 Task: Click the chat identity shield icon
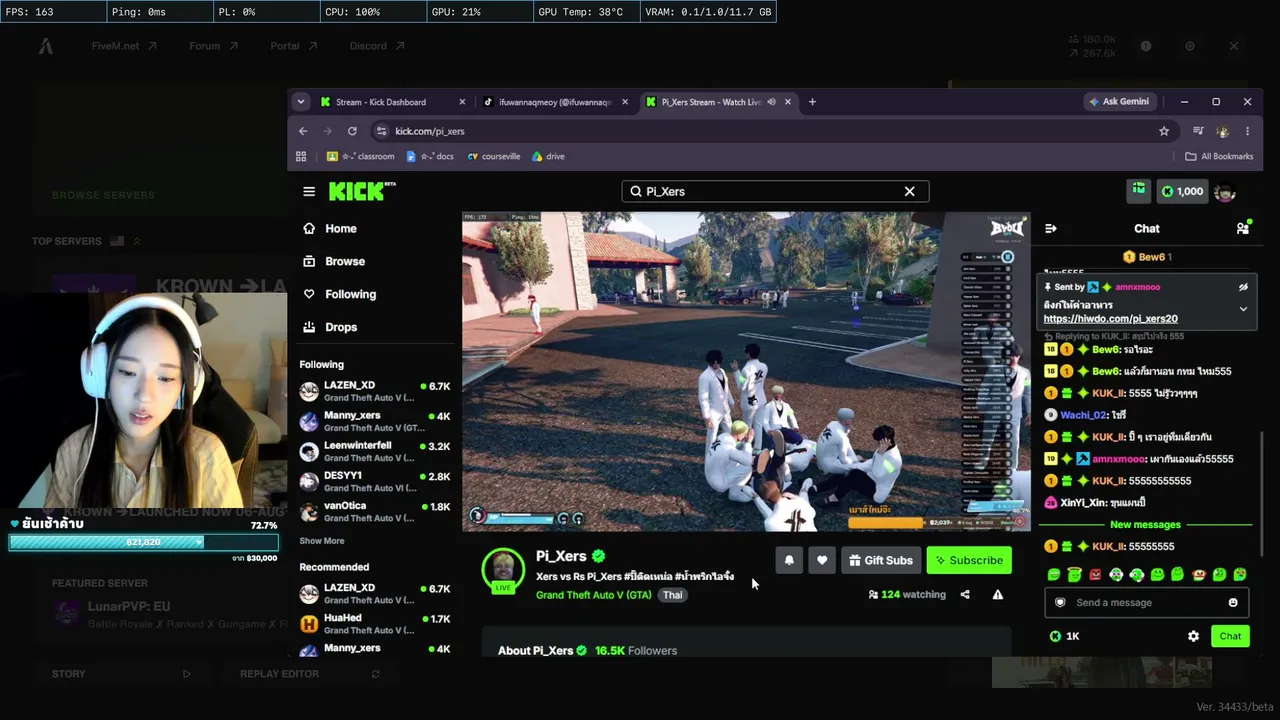pyautogui.click(x=1060, y=603)
